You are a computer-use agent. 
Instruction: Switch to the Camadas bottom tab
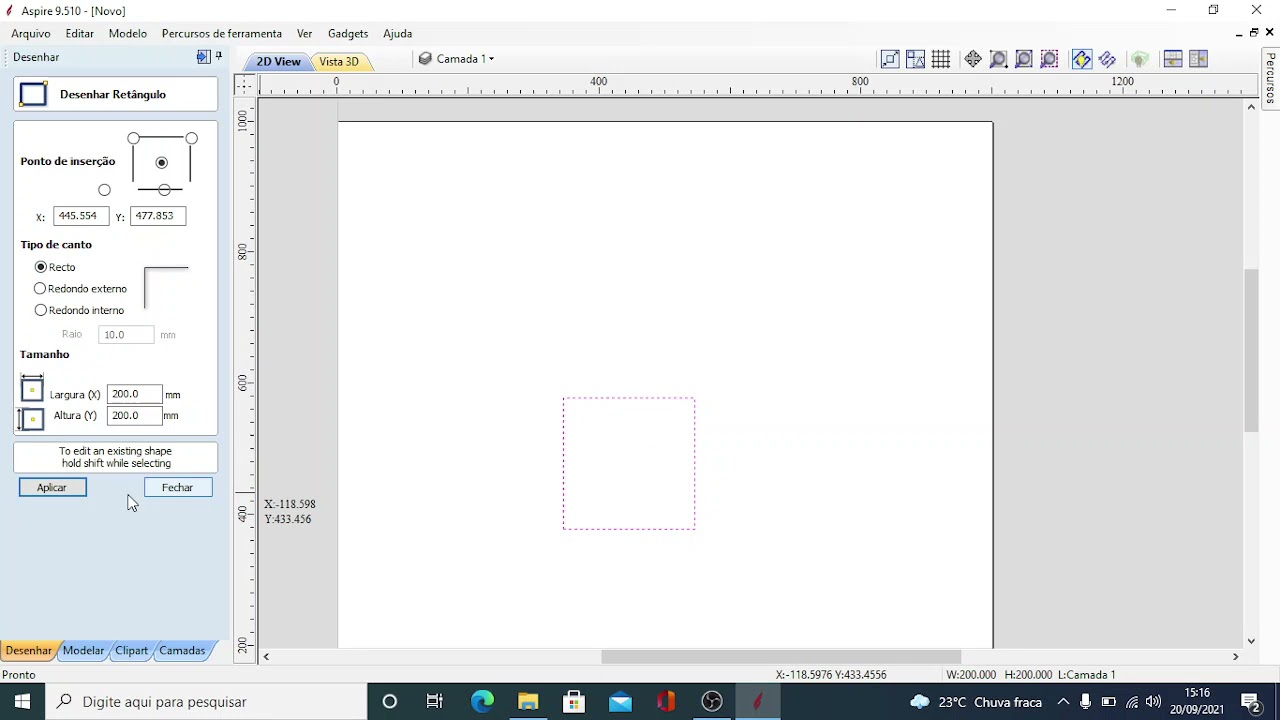point(182,650)
